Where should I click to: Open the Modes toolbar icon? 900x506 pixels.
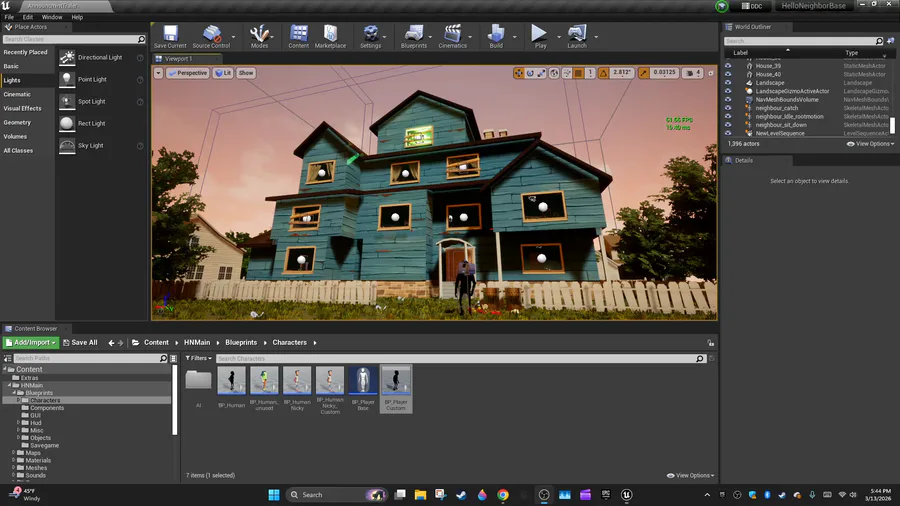[259, 37]
